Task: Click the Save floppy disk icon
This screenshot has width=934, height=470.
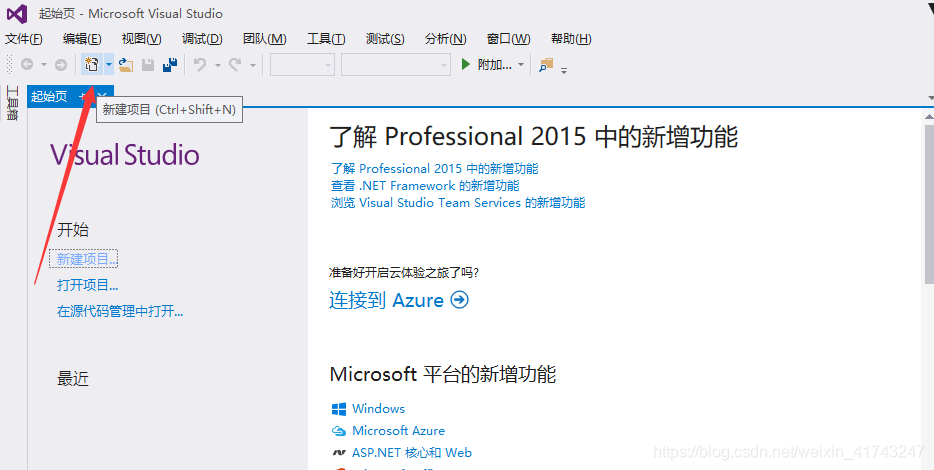Action: [x=148, y=65]
